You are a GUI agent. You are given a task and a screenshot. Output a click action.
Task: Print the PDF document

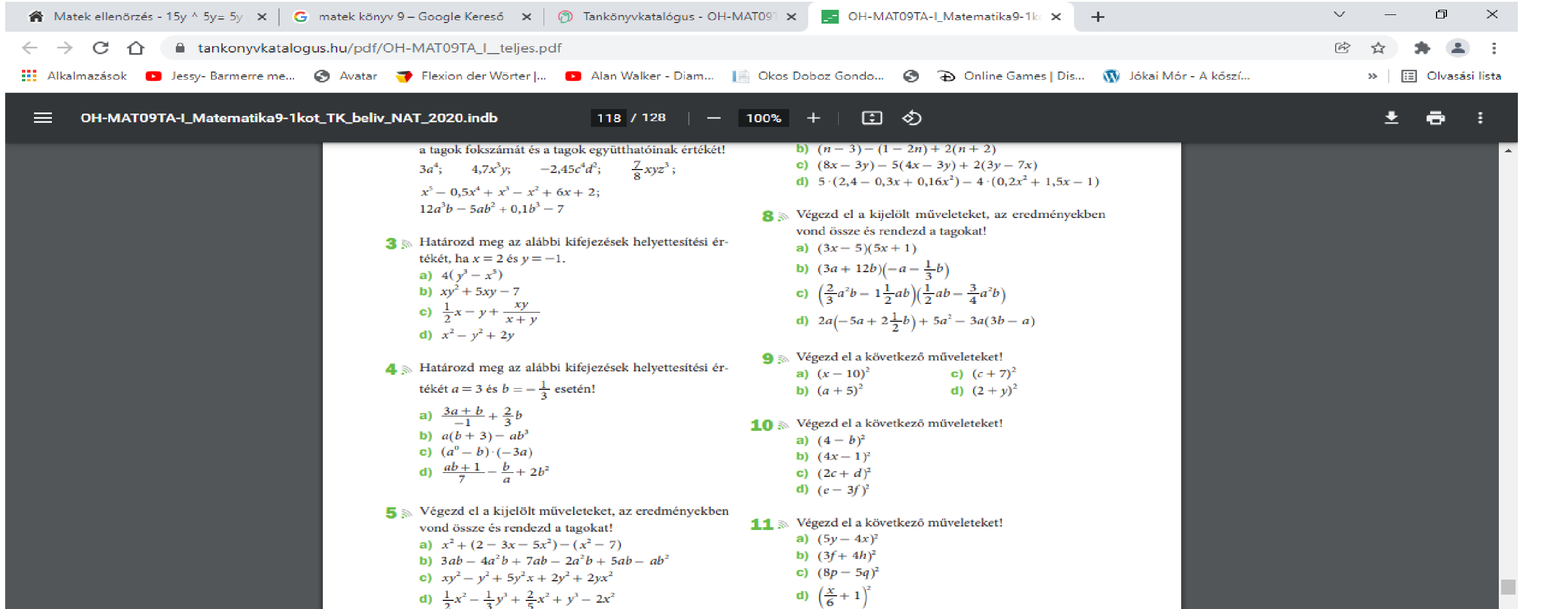point(1435,118)
